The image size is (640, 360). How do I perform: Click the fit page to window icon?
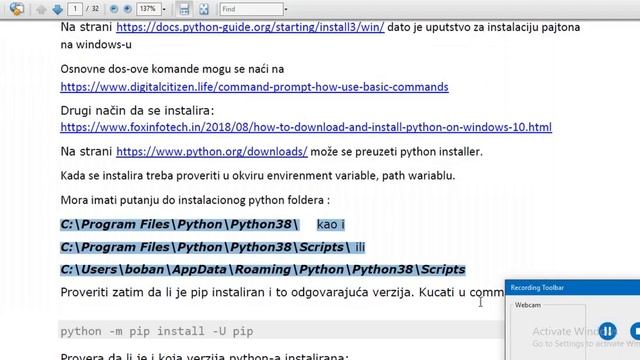(204, 9)
